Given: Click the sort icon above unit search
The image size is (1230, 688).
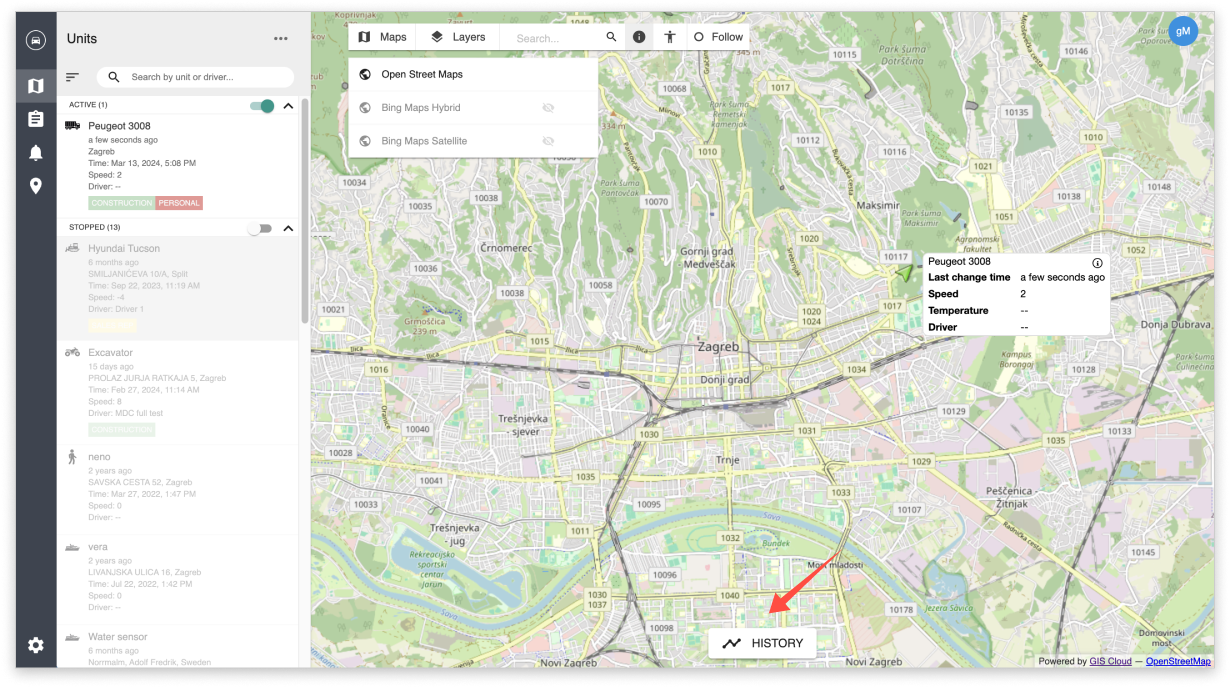Looking at the screenshot, I should click(x=72, y=76).
